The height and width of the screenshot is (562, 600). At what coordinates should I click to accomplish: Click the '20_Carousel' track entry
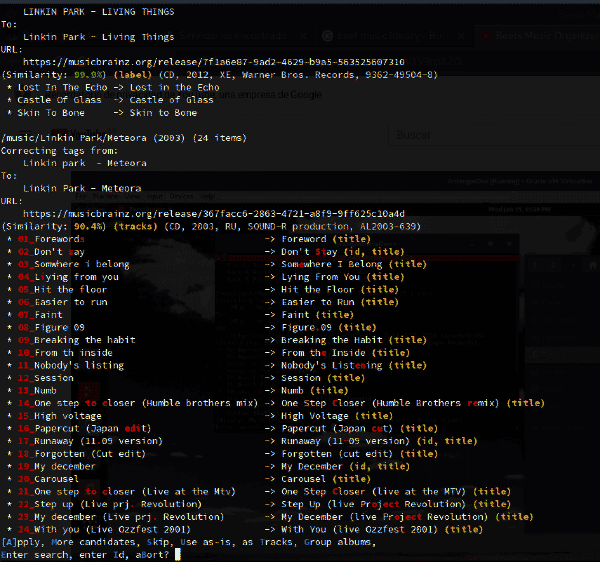[48, 479]
